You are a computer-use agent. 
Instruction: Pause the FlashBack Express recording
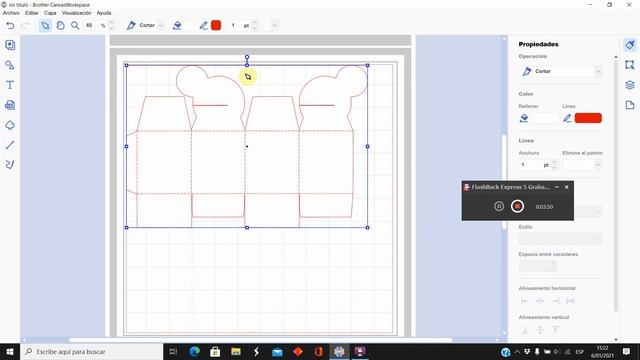pos(499,206)
